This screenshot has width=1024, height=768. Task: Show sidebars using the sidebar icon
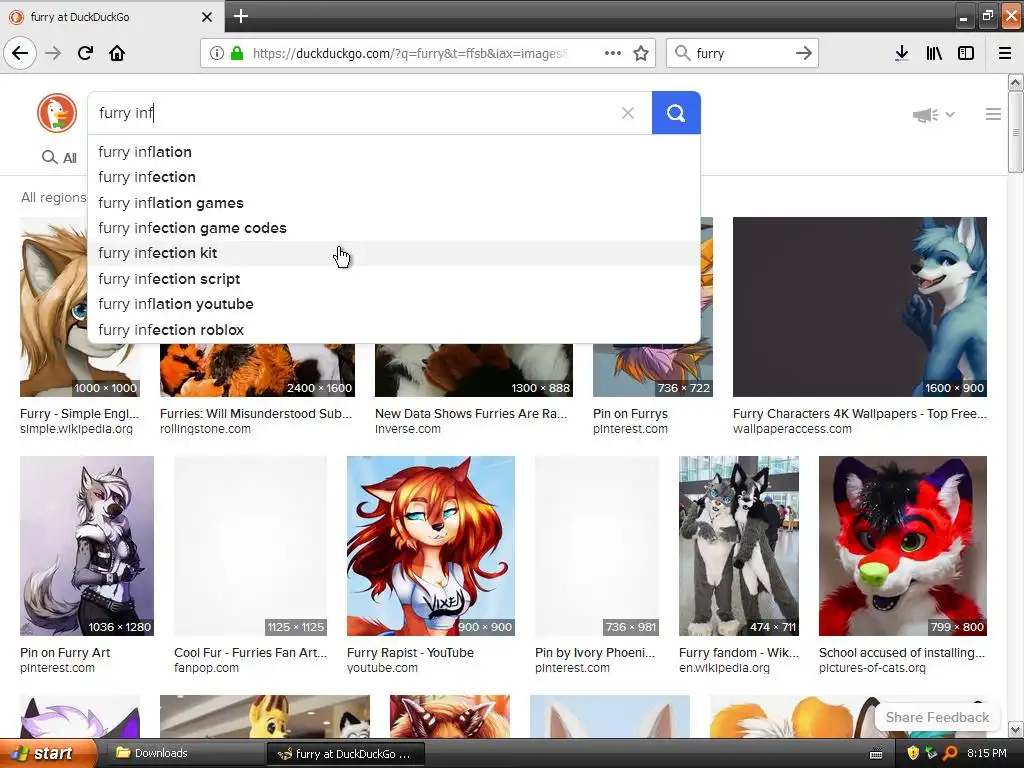point(966,53)
